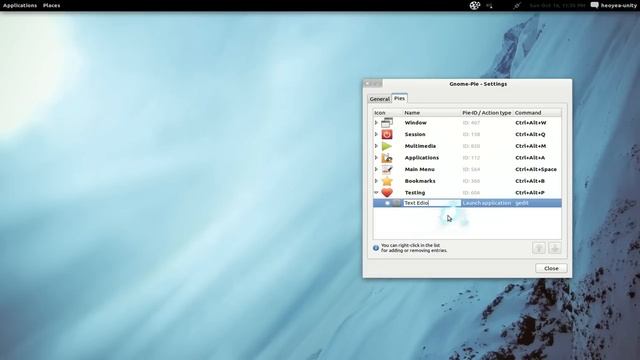Click the Gnome-Pie tray icon in top panel
The width and height of the screenshot is (640, 360).
(475, 5)
